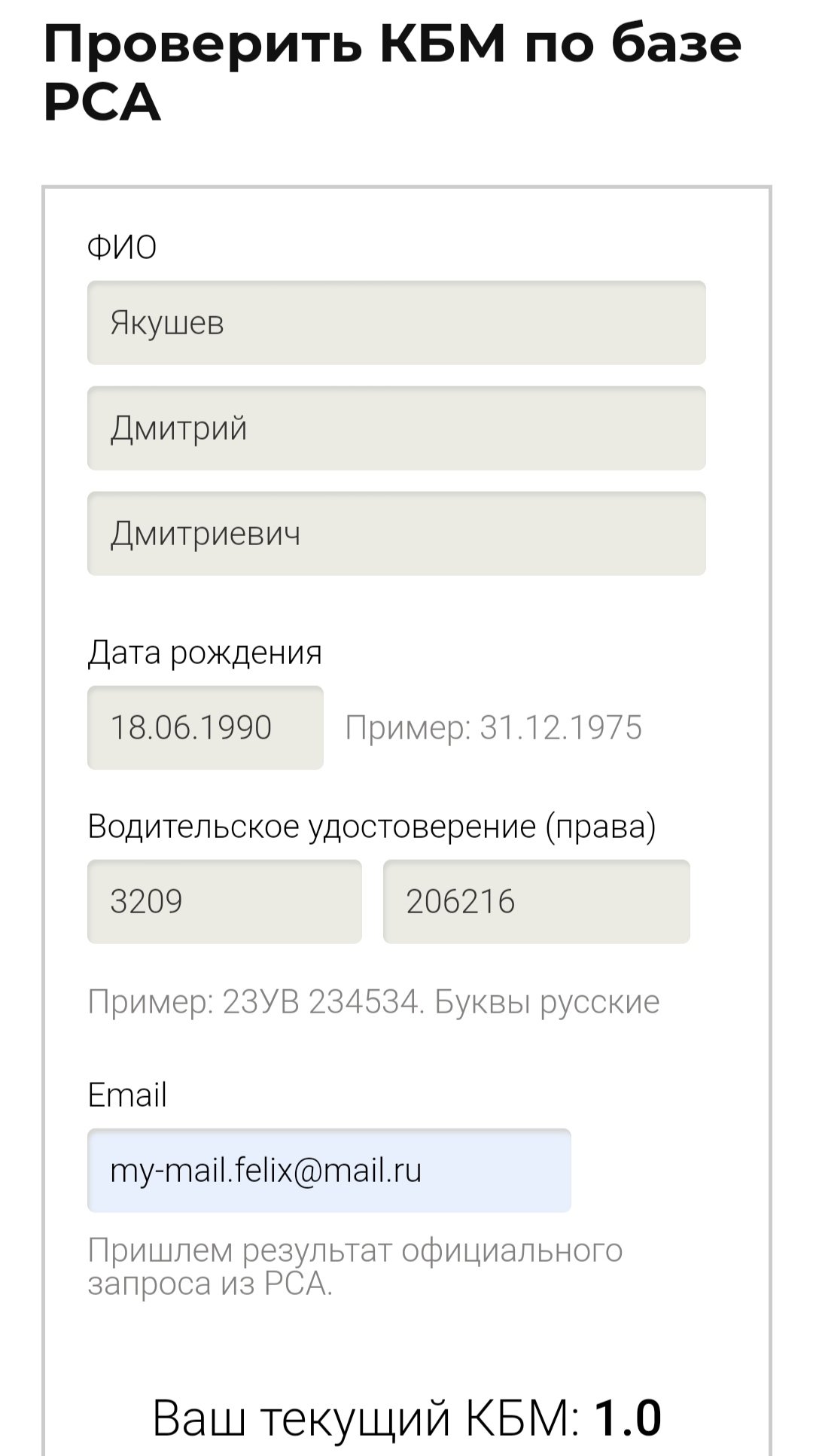Click the Проверить КБМ по базе heading line
The width and height of the screenshot is (813, 1456).
coord(392,44)
